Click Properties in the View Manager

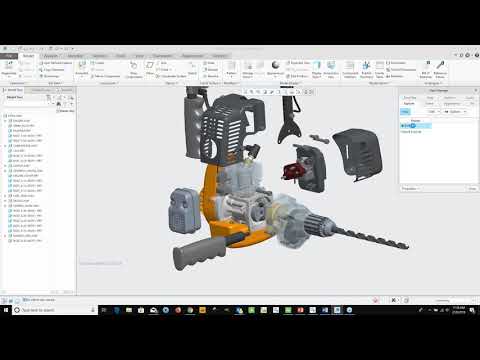coord(410,189)
